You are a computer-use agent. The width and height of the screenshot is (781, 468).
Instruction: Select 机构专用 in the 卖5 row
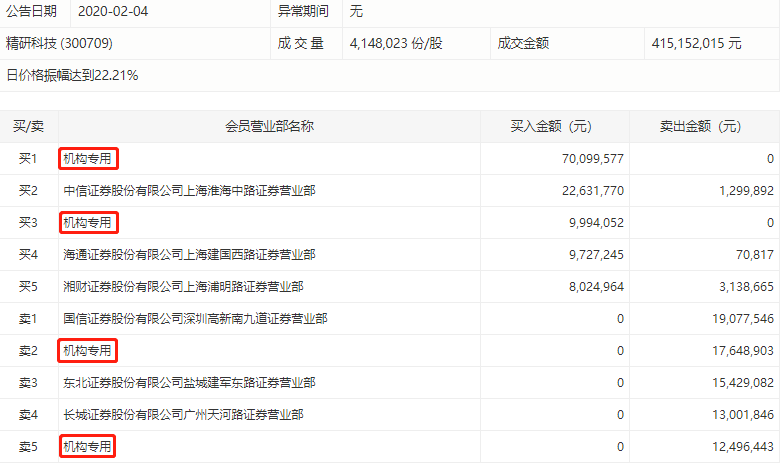pos(88,447)
